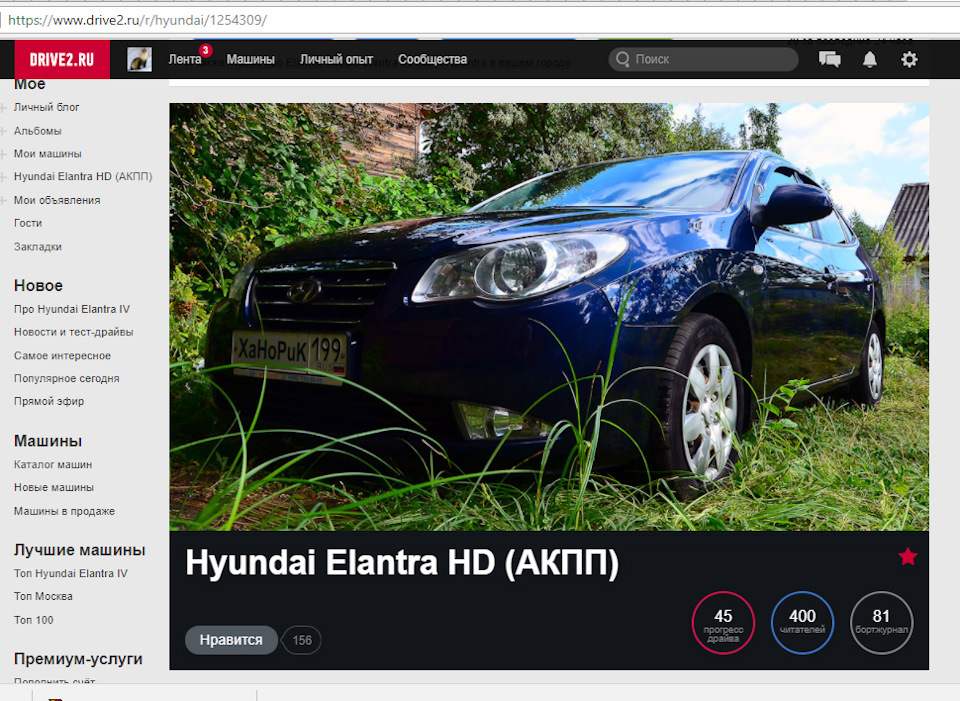This screenshot has width=960, height=701.
Task: Open the large Hyundai Elantra photo
Action: click(x=549, y=317)
